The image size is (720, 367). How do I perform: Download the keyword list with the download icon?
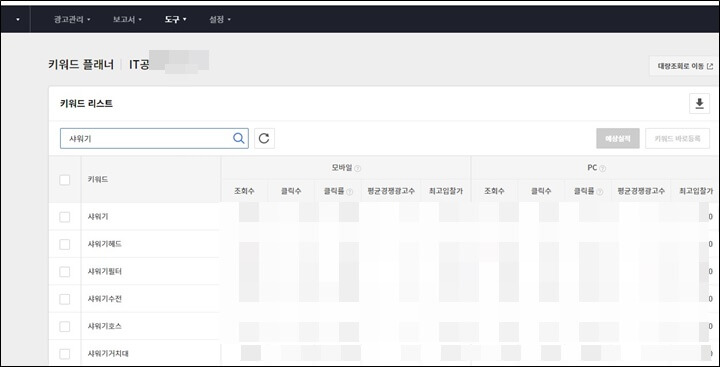[x=699, y=103]
